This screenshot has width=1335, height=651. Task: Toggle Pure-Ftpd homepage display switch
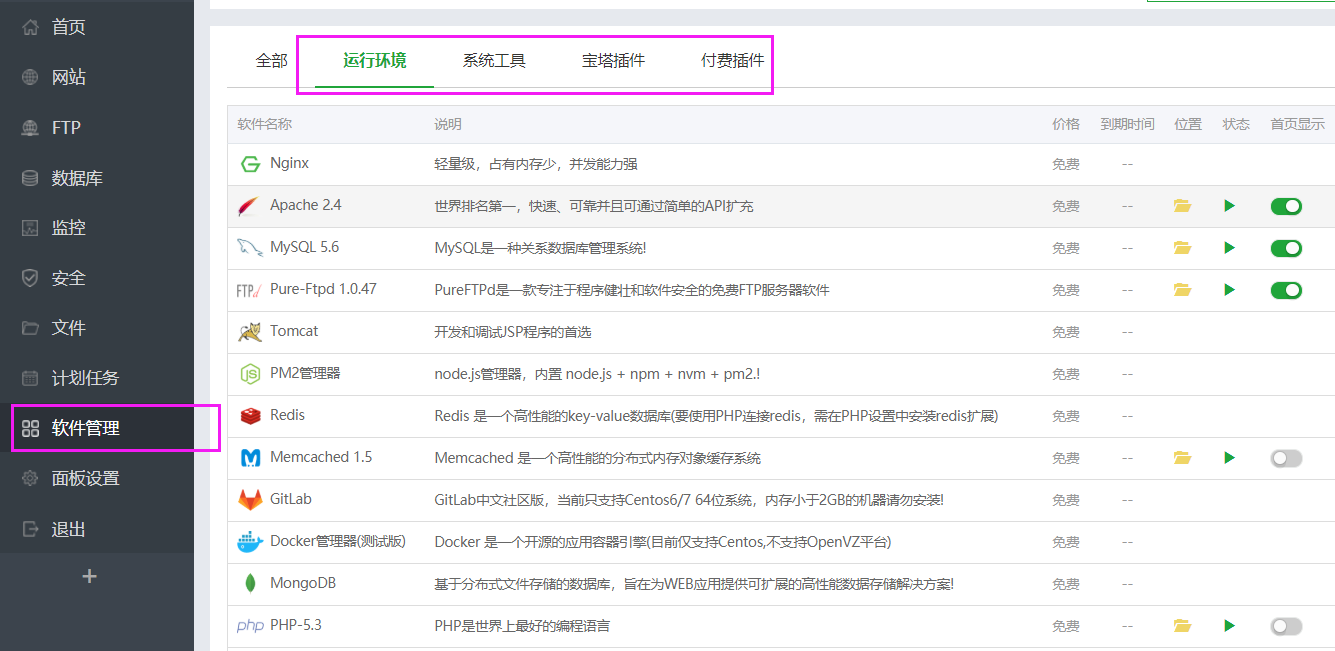coord(1287,290)
